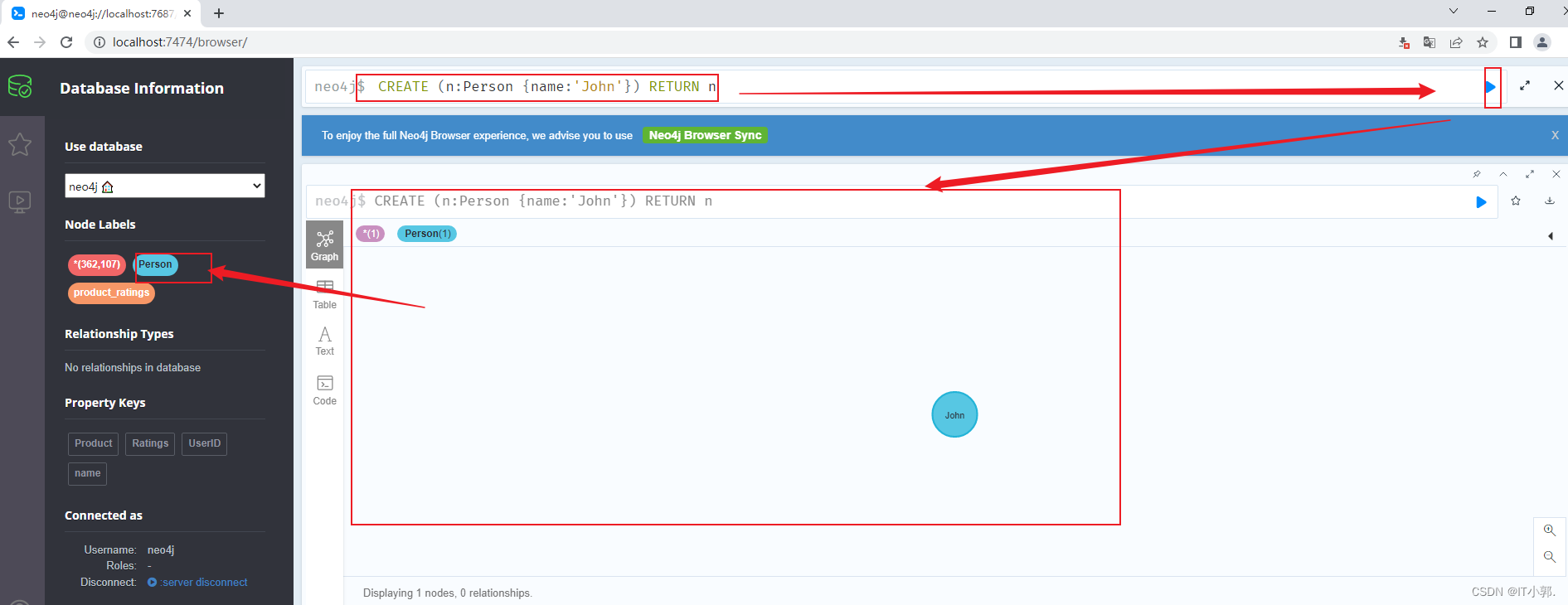Screen dimensions: 1568x605
Task: Click the Ratings property key
Action: click(150, 443)
